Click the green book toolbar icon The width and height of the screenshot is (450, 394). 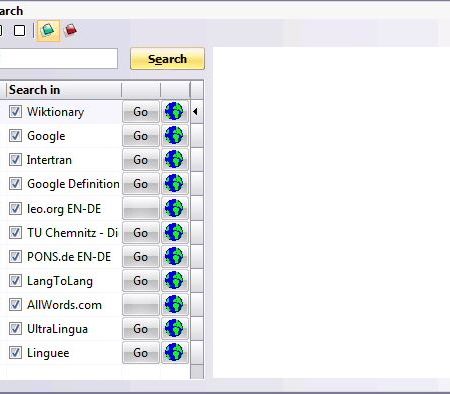point(48,31)
